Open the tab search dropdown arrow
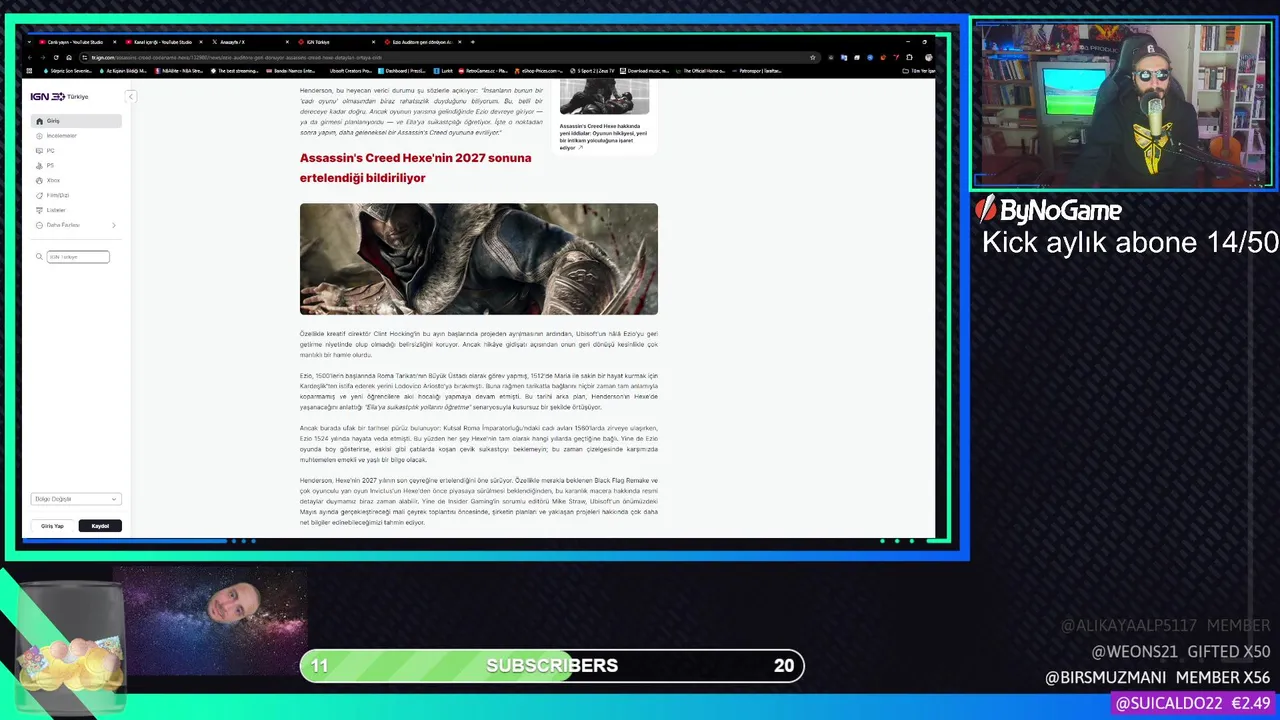Viewport: 1280px width, 720px height. (29, 42)
